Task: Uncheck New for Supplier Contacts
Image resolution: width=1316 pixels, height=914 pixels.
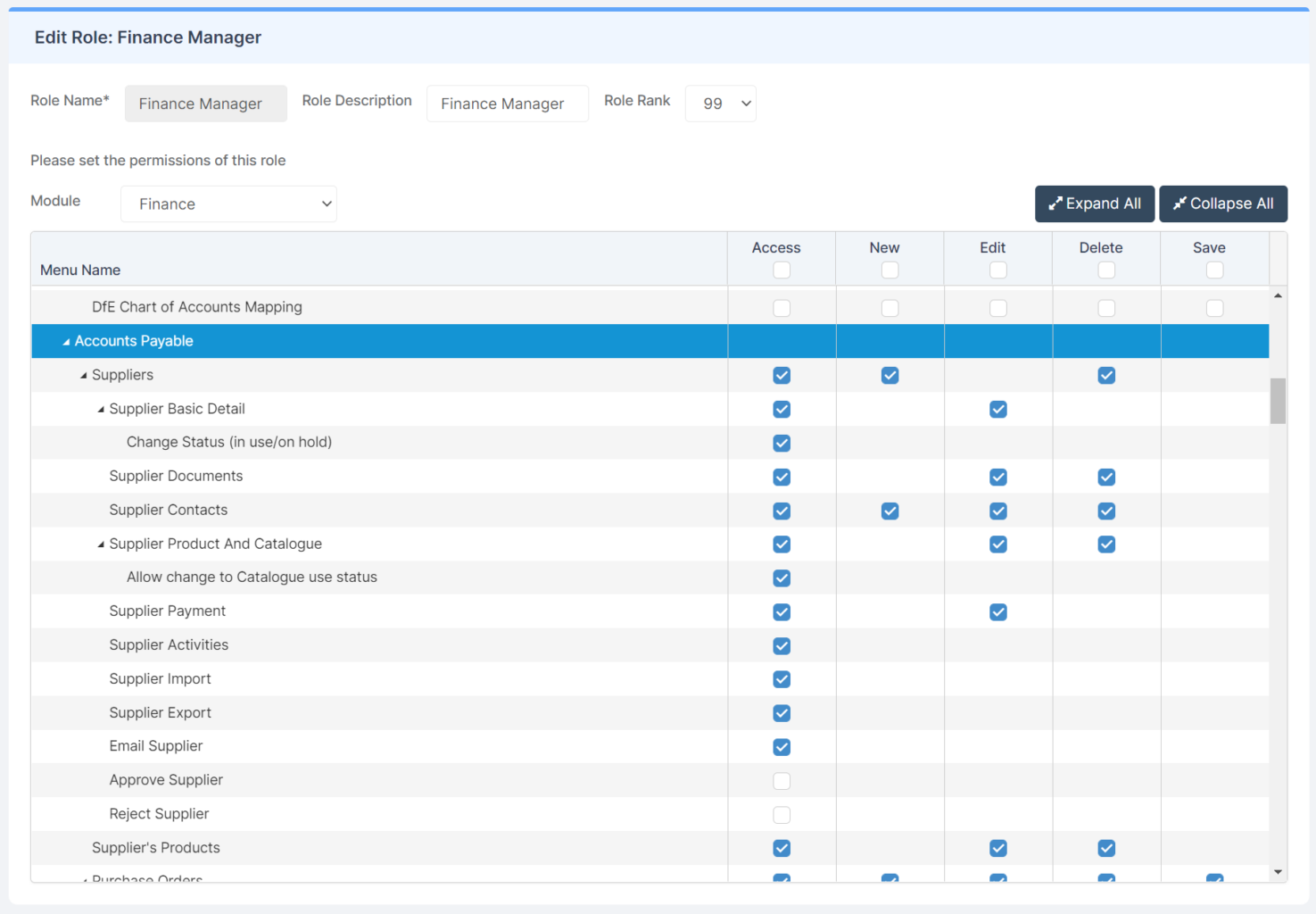Action: point(890,511)
